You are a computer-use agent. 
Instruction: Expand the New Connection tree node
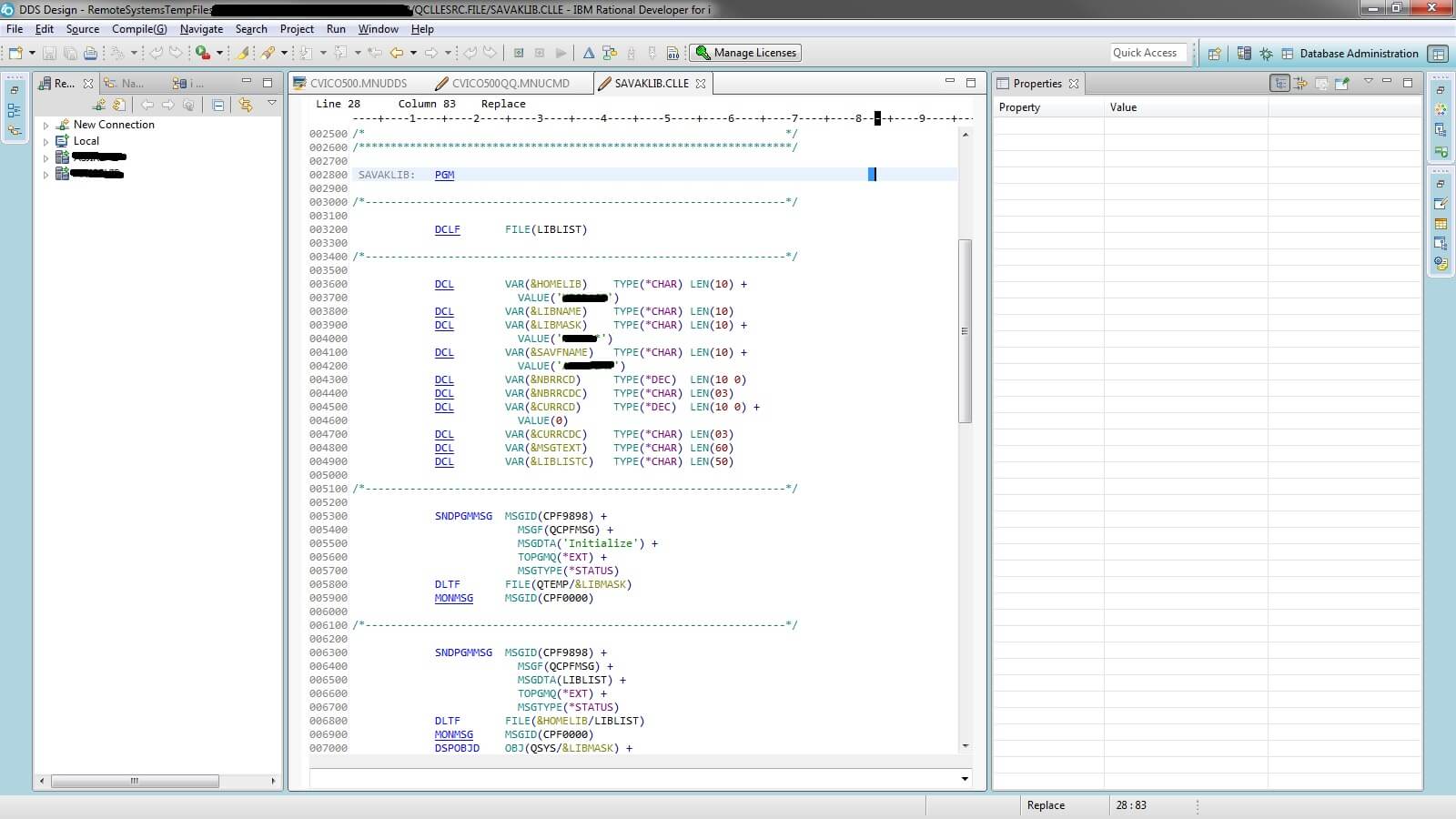click(x=45, y=126)
